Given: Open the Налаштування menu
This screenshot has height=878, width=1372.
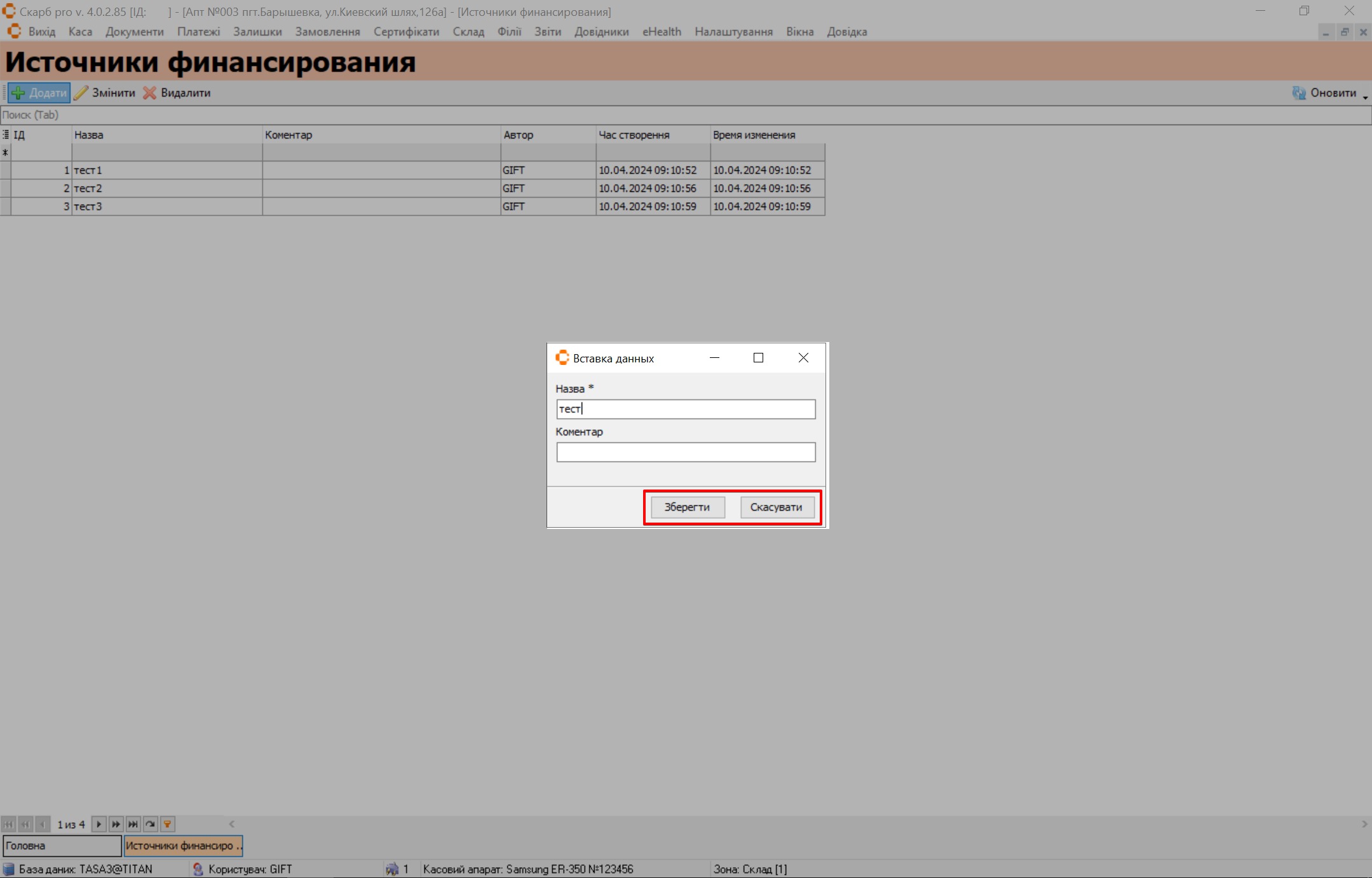Looking at the screenshot, I should [733, 32].
